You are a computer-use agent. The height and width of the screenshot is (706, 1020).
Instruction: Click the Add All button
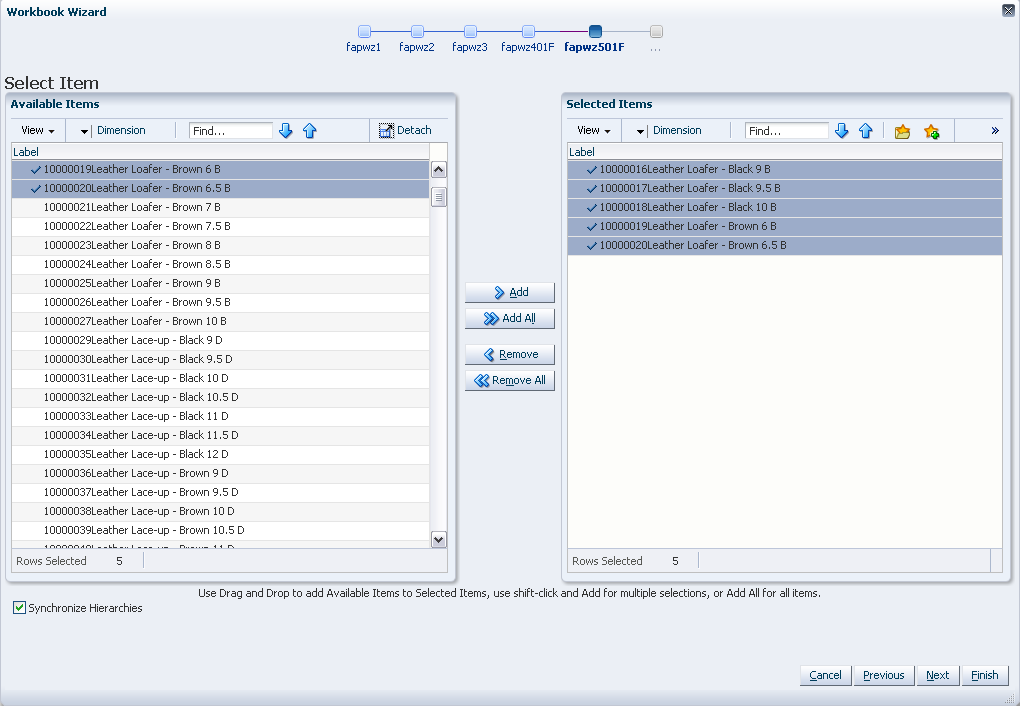tap(510, 318)
